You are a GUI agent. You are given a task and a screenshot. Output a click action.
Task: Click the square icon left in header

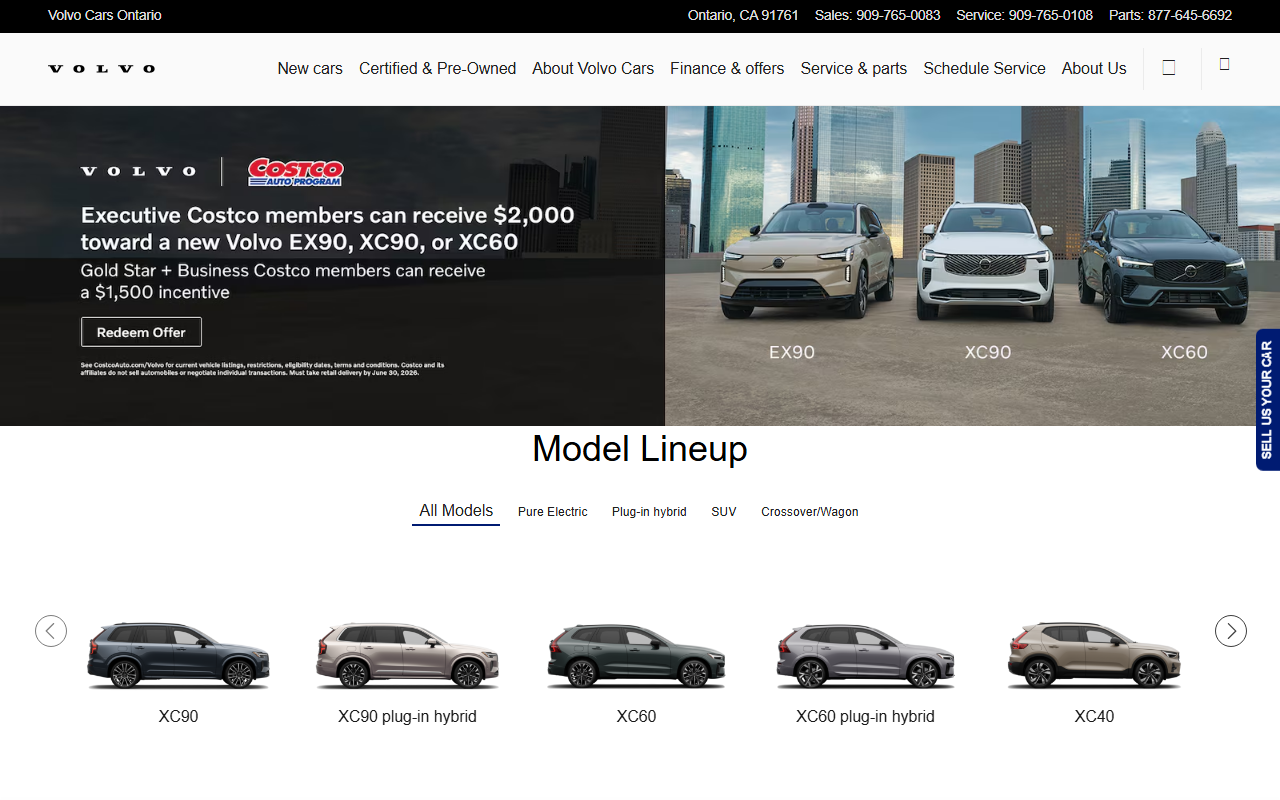[1168, 68]
